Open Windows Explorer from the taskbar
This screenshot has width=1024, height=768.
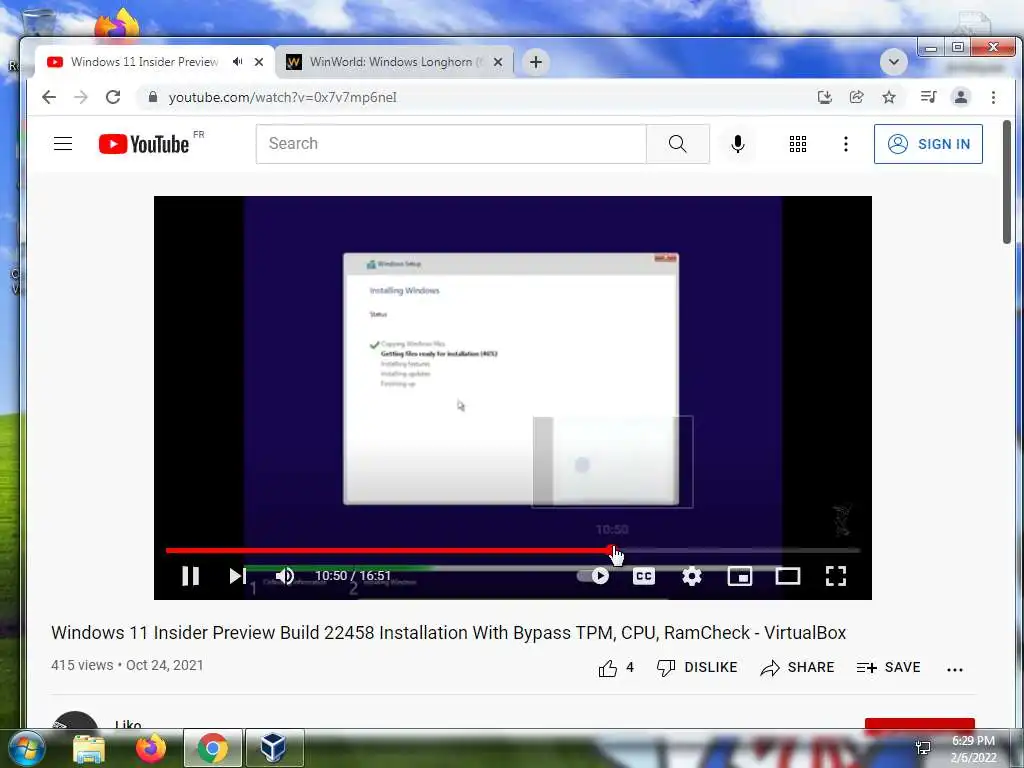pyautogui.click(x=89, y=748)
